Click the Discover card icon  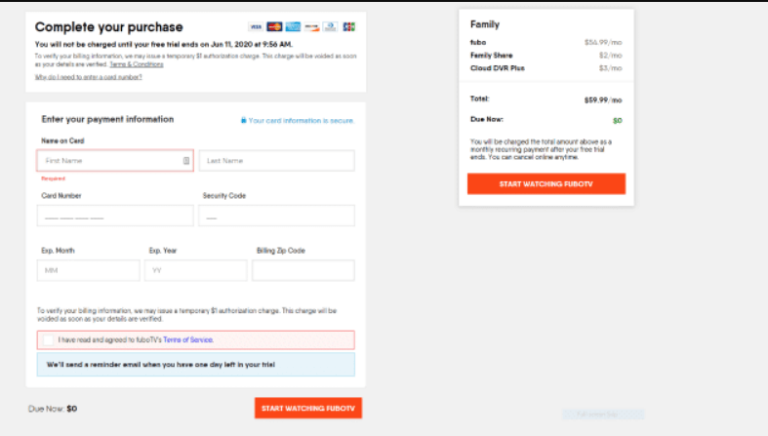[312, 27]
